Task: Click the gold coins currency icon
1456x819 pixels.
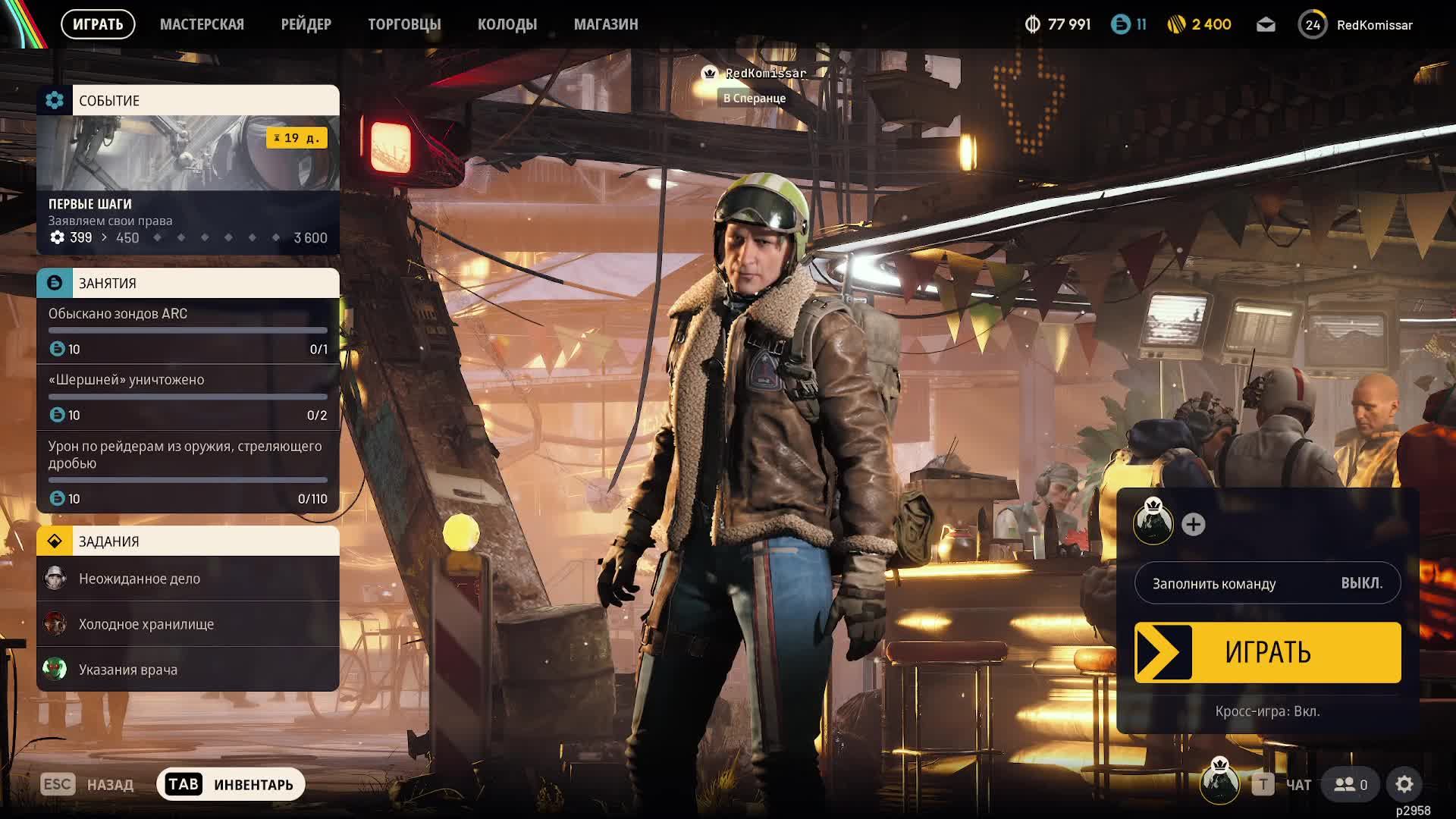Action: tap(1176, 25)
